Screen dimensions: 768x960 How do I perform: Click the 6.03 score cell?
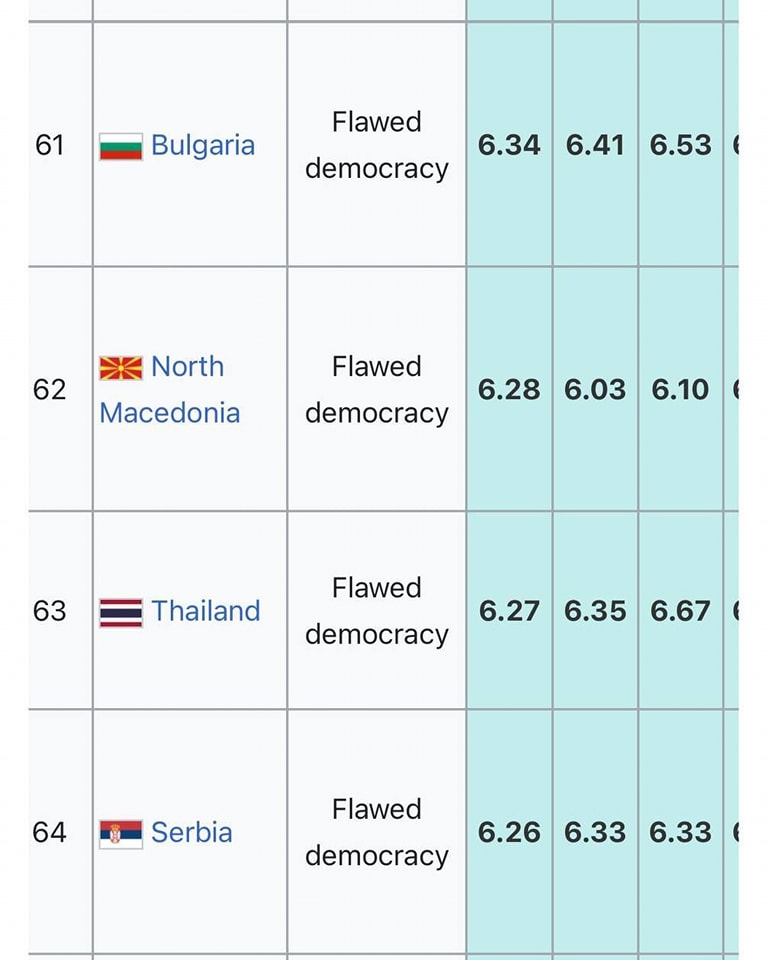pos(595,390)
